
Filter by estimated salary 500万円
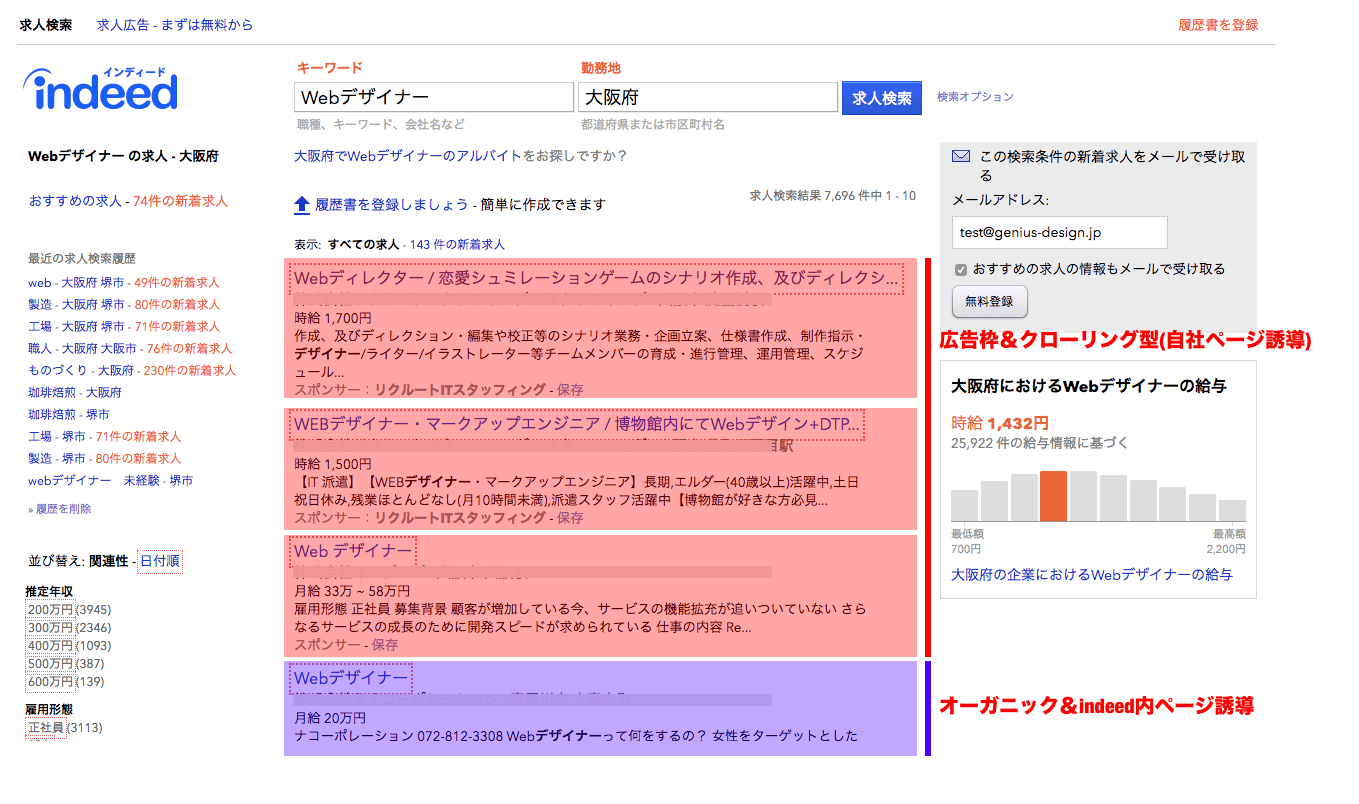[50, 664]
